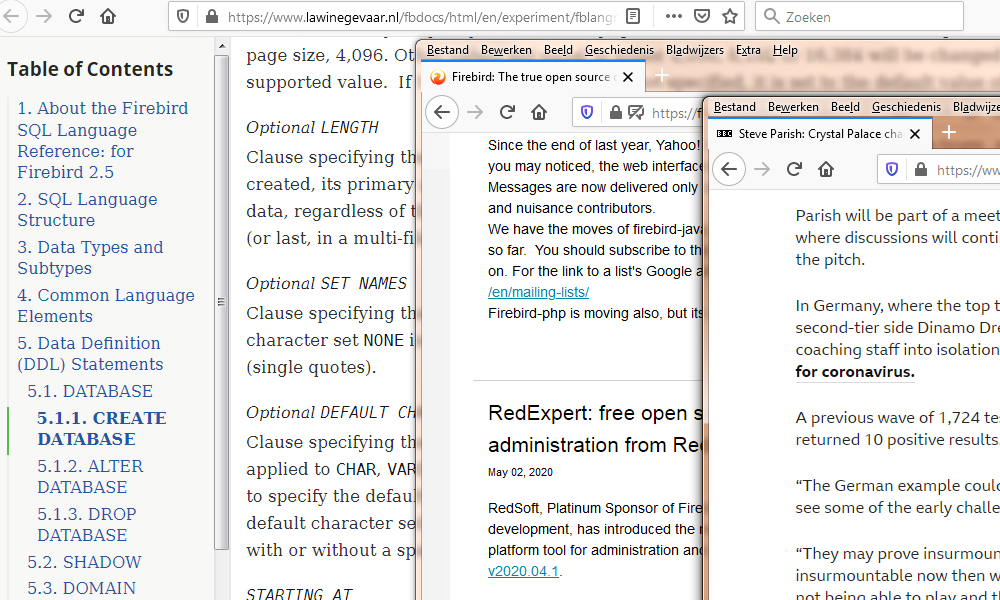Click the Firebird window URL field
Screen dimensions: 1000x600
click(676, 113)
